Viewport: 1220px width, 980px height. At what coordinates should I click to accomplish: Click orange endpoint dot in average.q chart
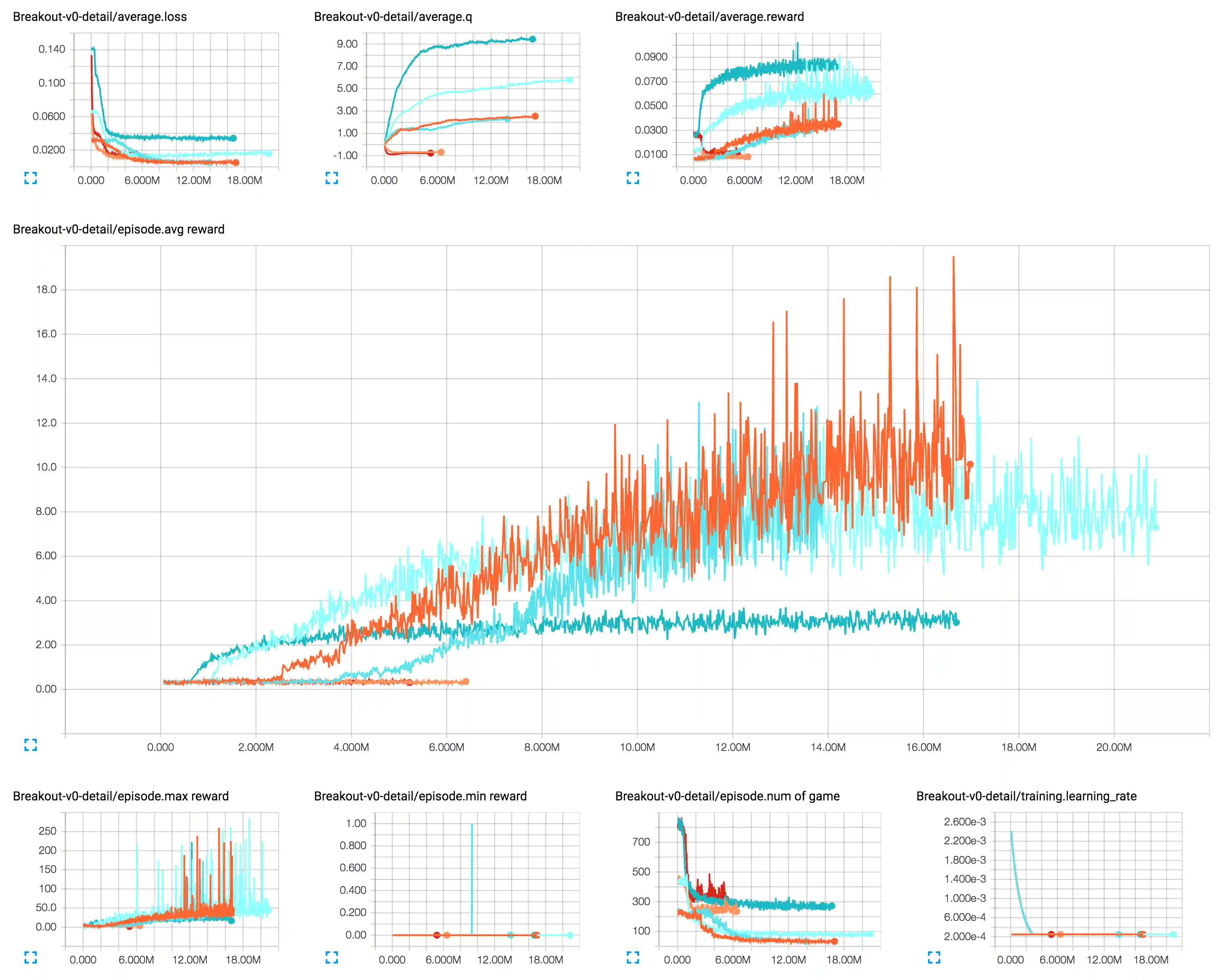pyautogui.click(x=535, y=116)
